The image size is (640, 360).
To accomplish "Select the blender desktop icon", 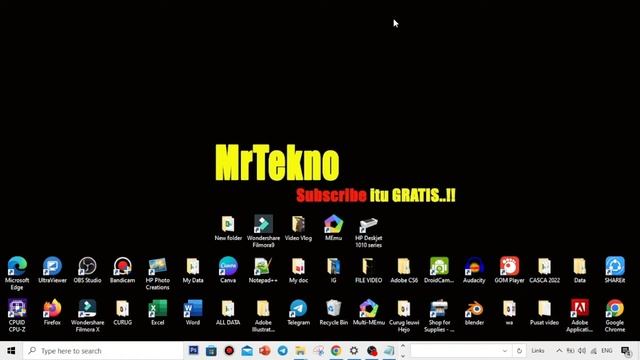I will (474, 312).
